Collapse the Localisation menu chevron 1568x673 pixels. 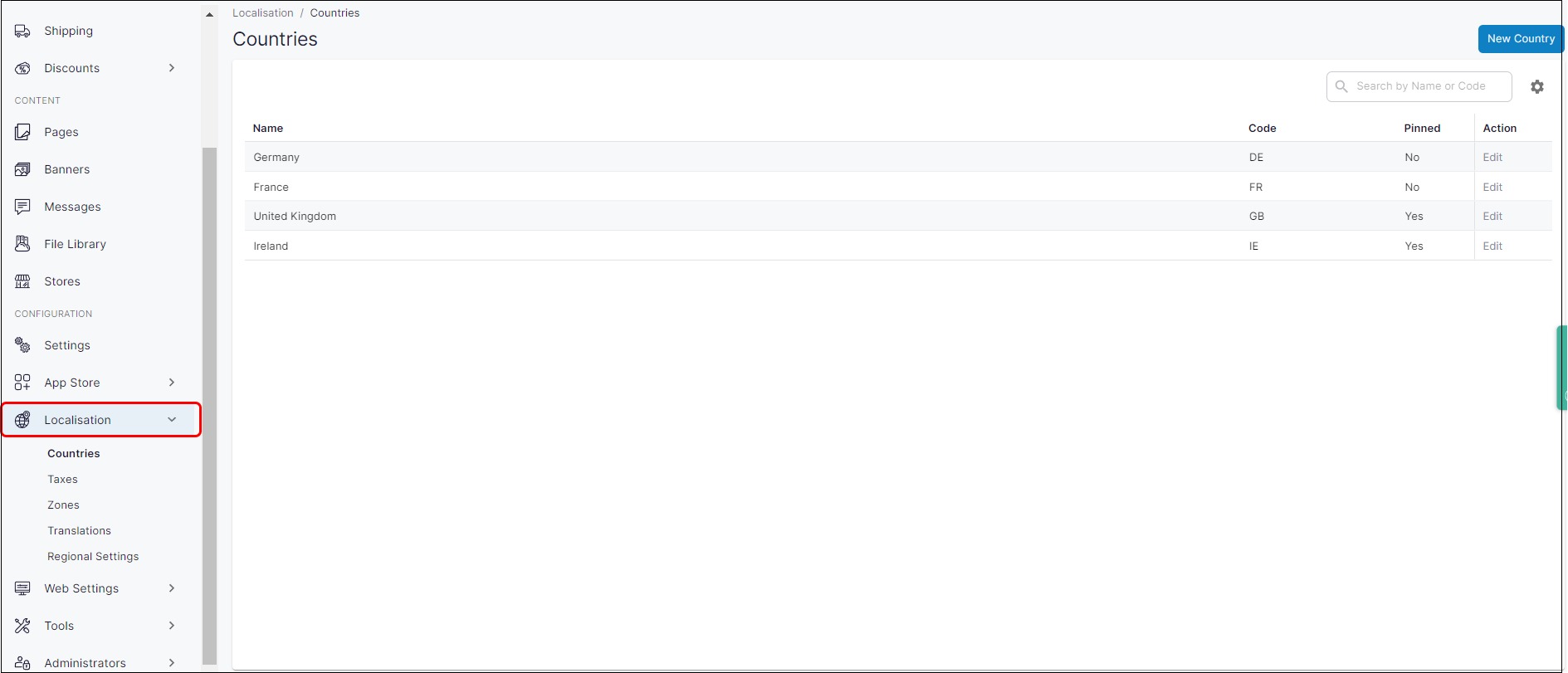coord(172,420)
